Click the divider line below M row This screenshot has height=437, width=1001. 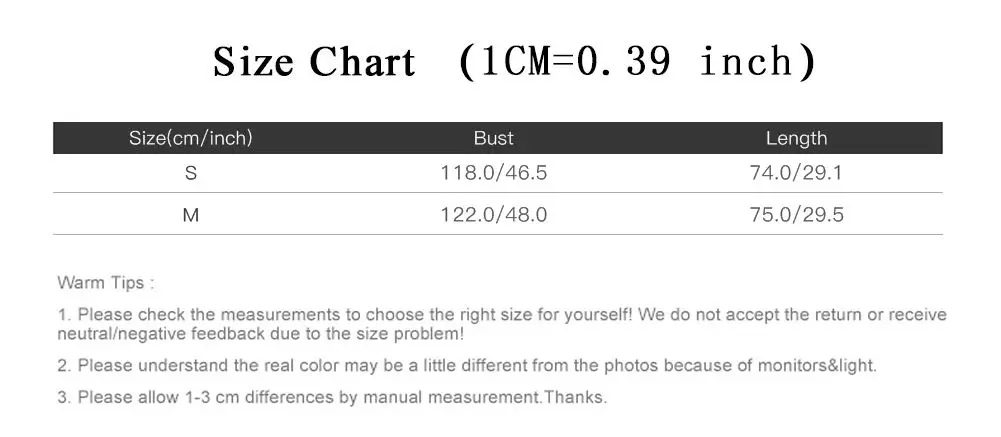(x=497, y=235)
